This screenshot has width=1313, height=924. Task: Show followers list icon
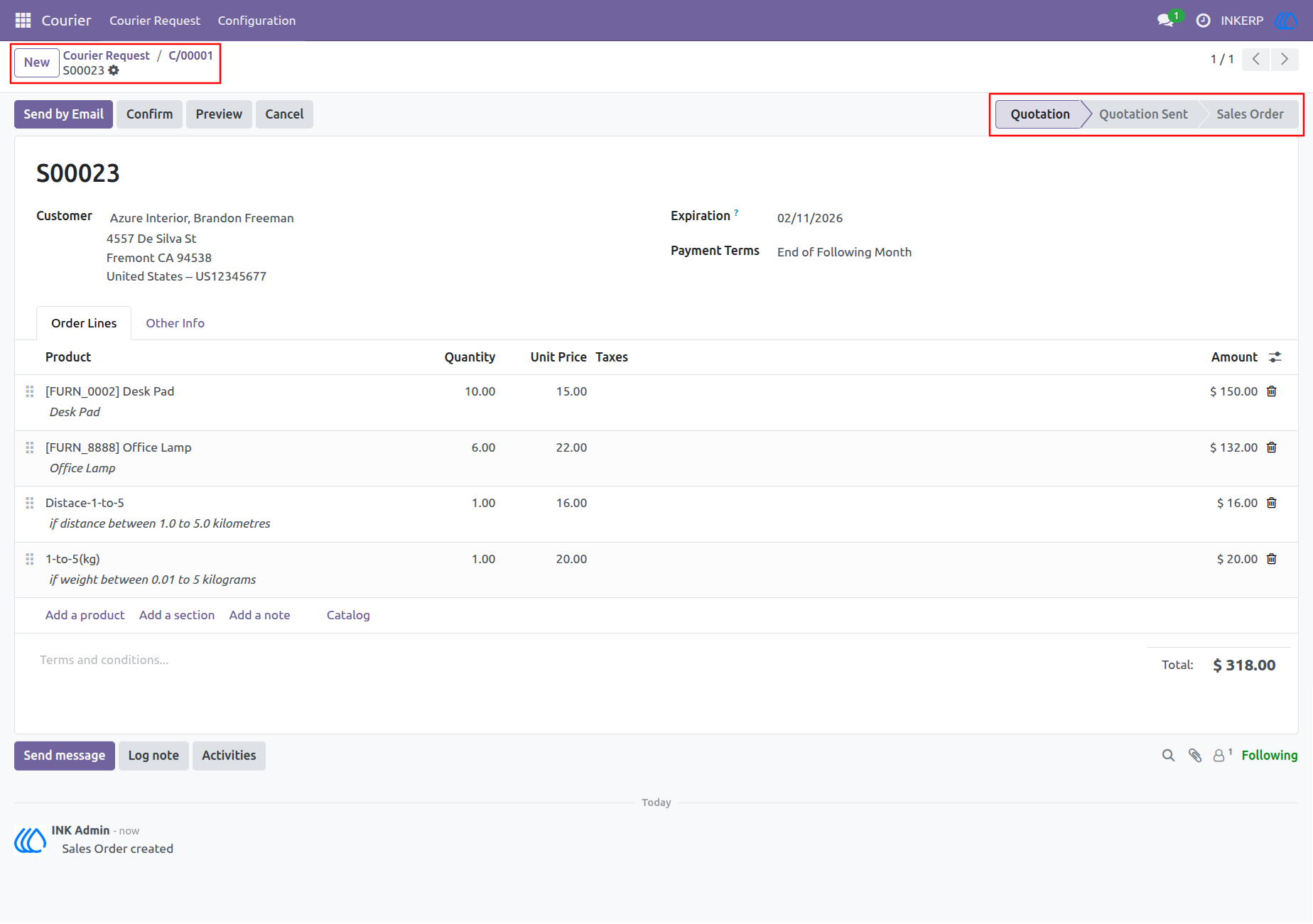tap(1222, 755)
